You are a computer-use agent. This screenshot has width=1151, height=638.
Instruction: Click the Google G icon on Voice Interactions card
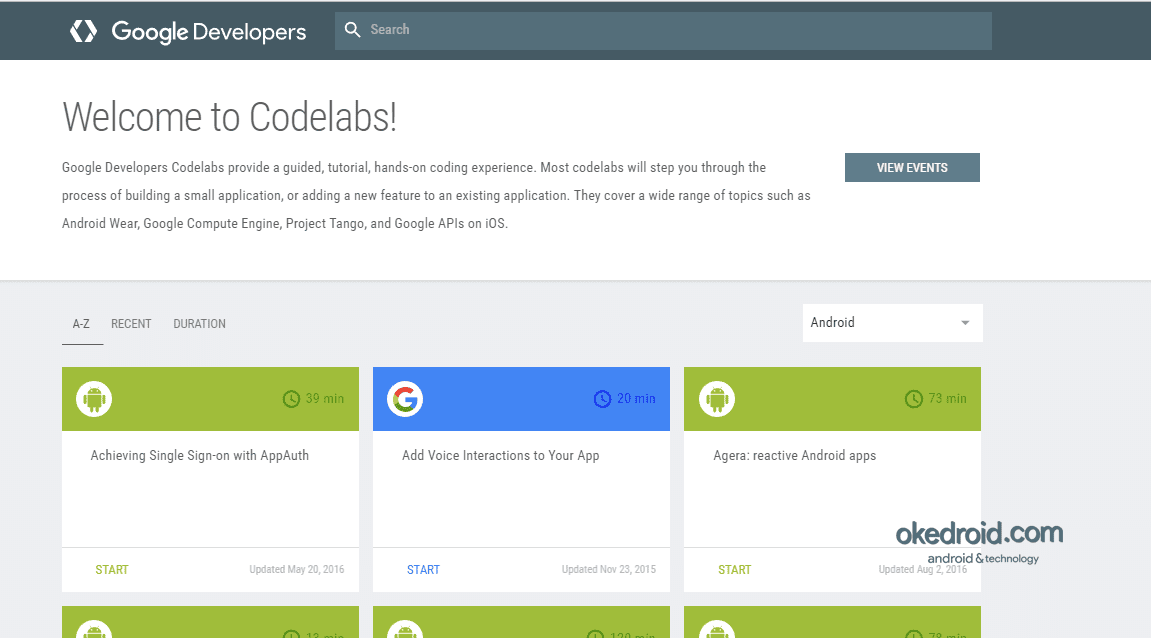(x=405, y=399)
